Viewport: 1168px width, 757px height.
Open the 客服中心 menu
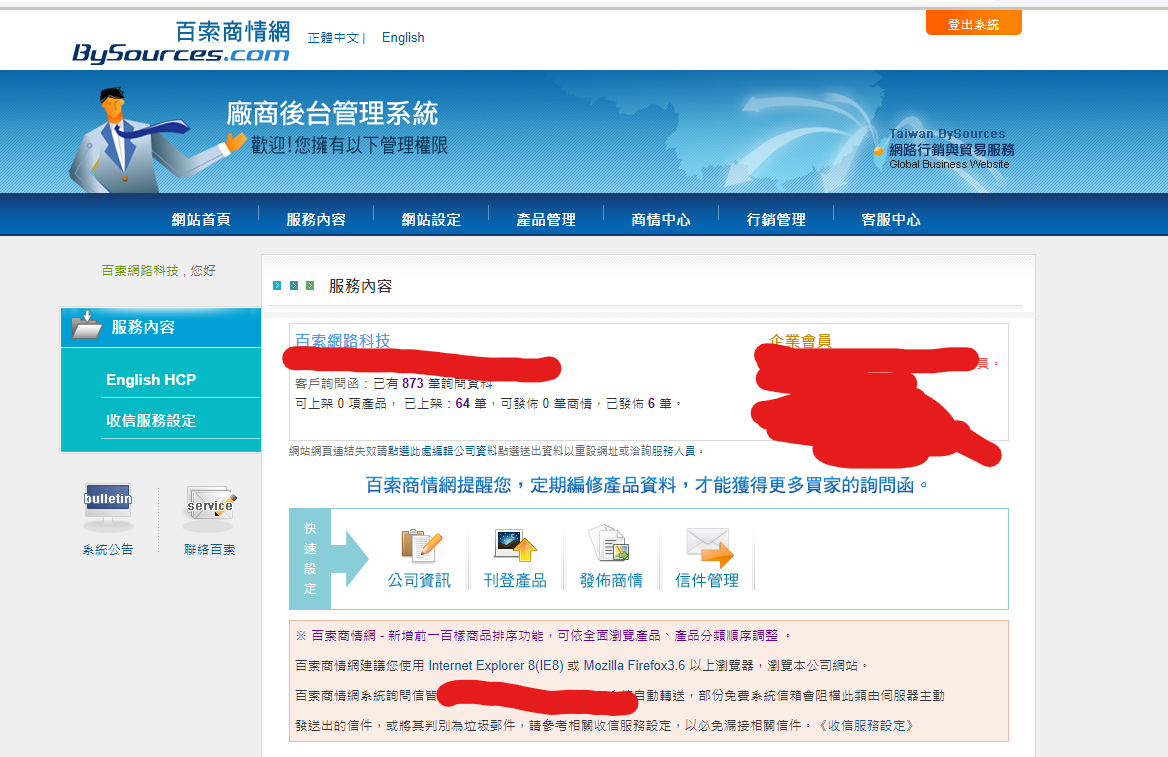tap(891, 220)
